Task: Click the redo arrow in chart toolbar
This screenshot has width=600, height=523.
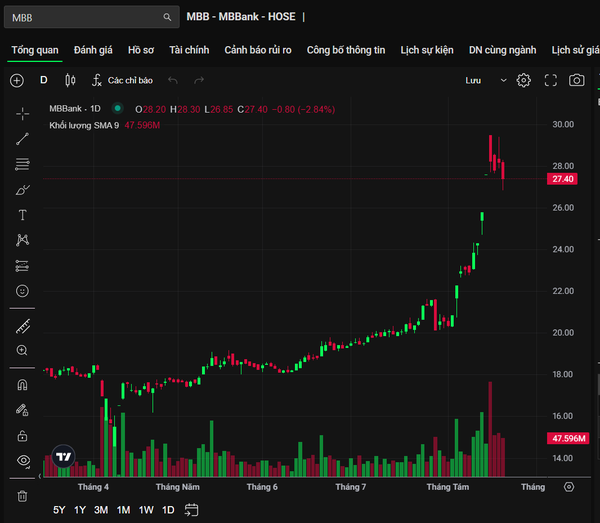Action: [199, 80]
